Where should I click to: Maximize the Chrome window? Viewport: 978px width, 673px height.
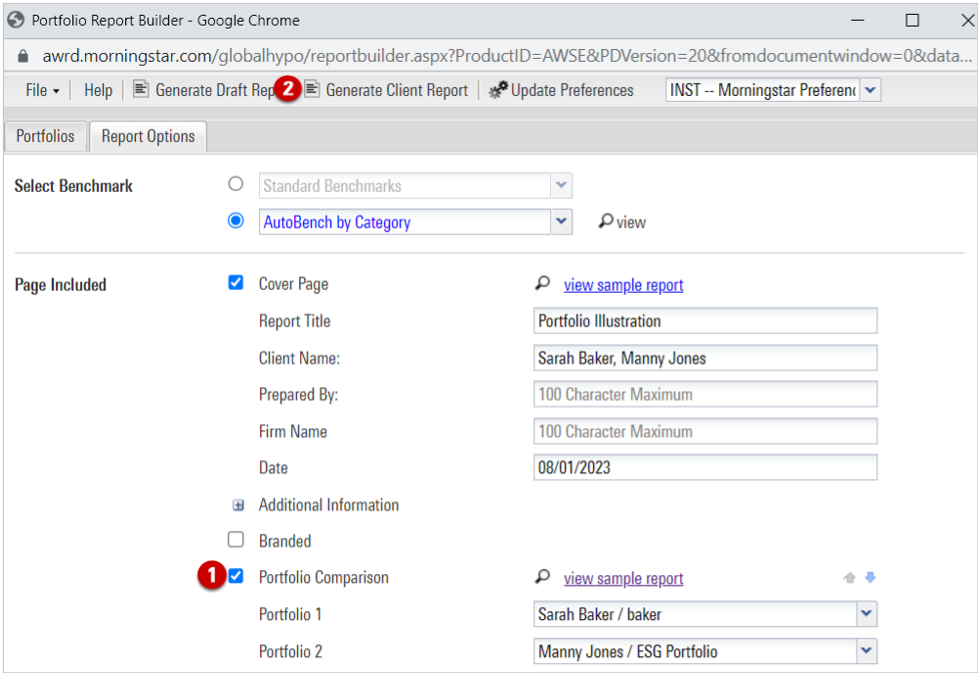coord(912,20)
